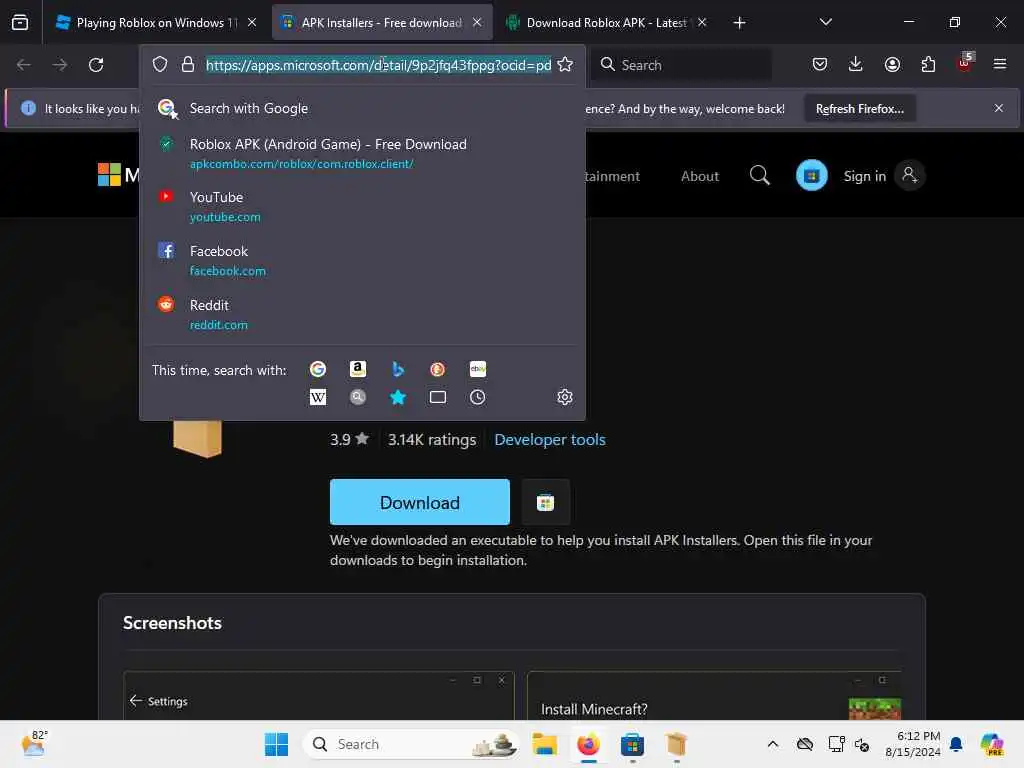Search this time with Bing icon
The image size is (1024, 768).
click(398, 370)
